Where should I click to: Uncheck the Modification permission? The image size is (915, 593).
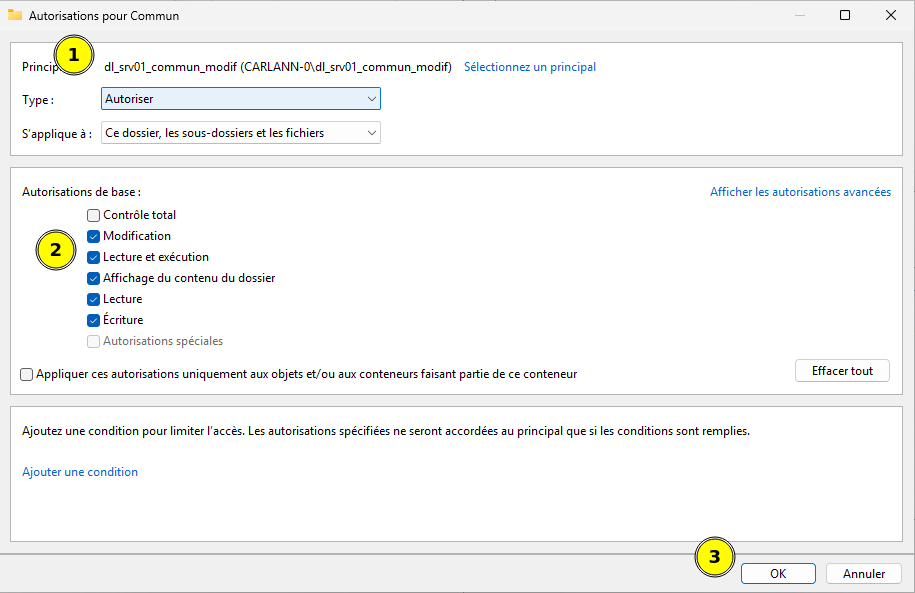point(93,236)
